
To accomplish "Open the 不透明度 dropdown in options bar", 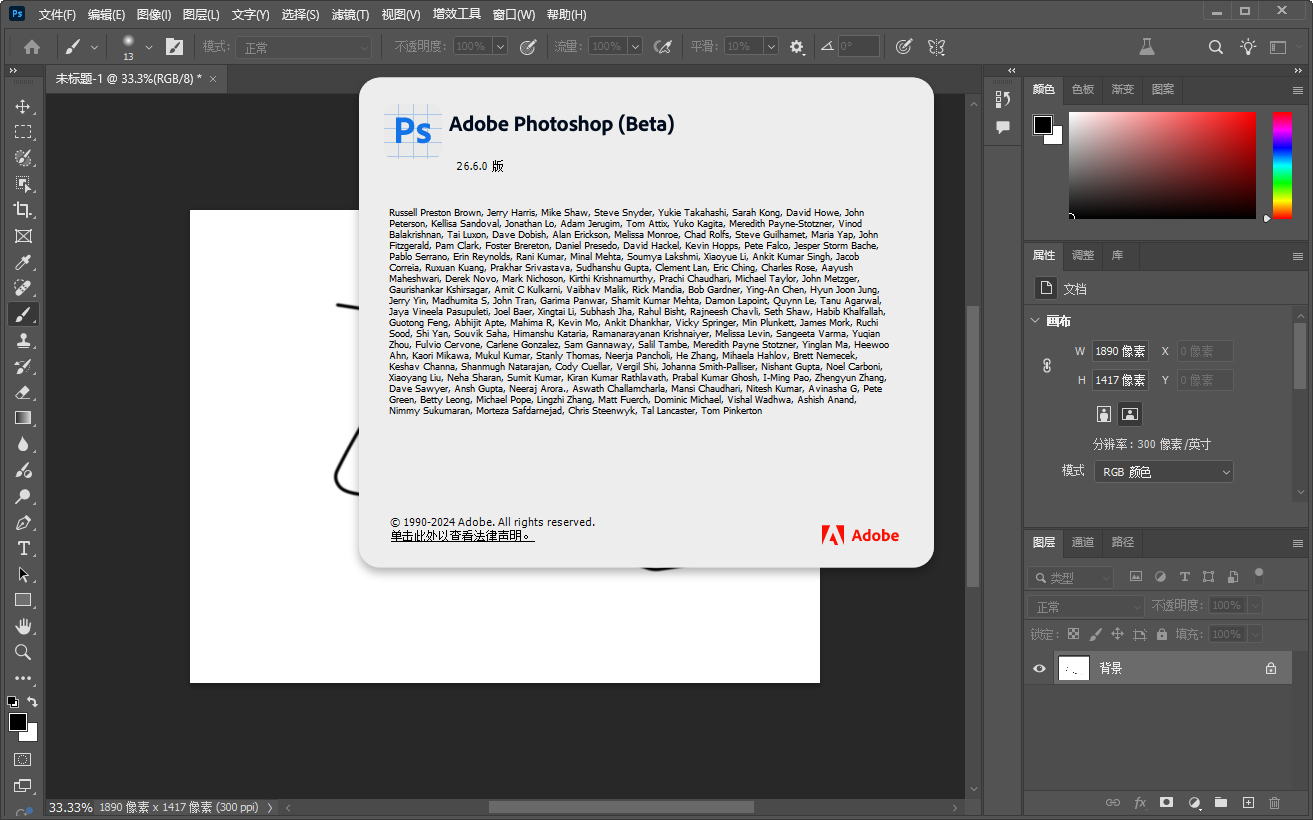I will point(500,46).
